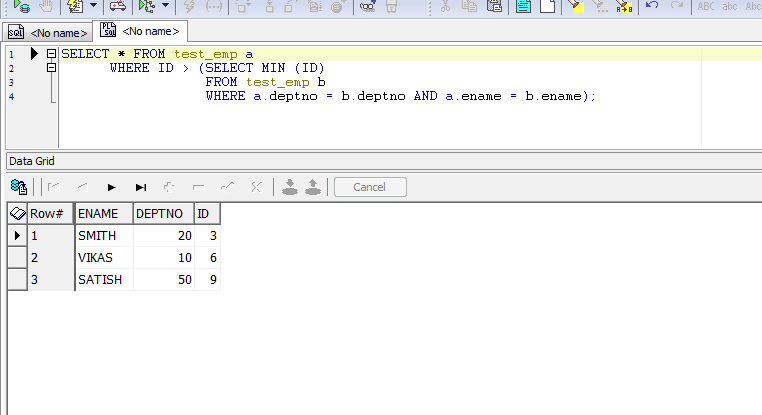Open the data grid options icon
Screen dimensions: 762x415
pos(18,186)
